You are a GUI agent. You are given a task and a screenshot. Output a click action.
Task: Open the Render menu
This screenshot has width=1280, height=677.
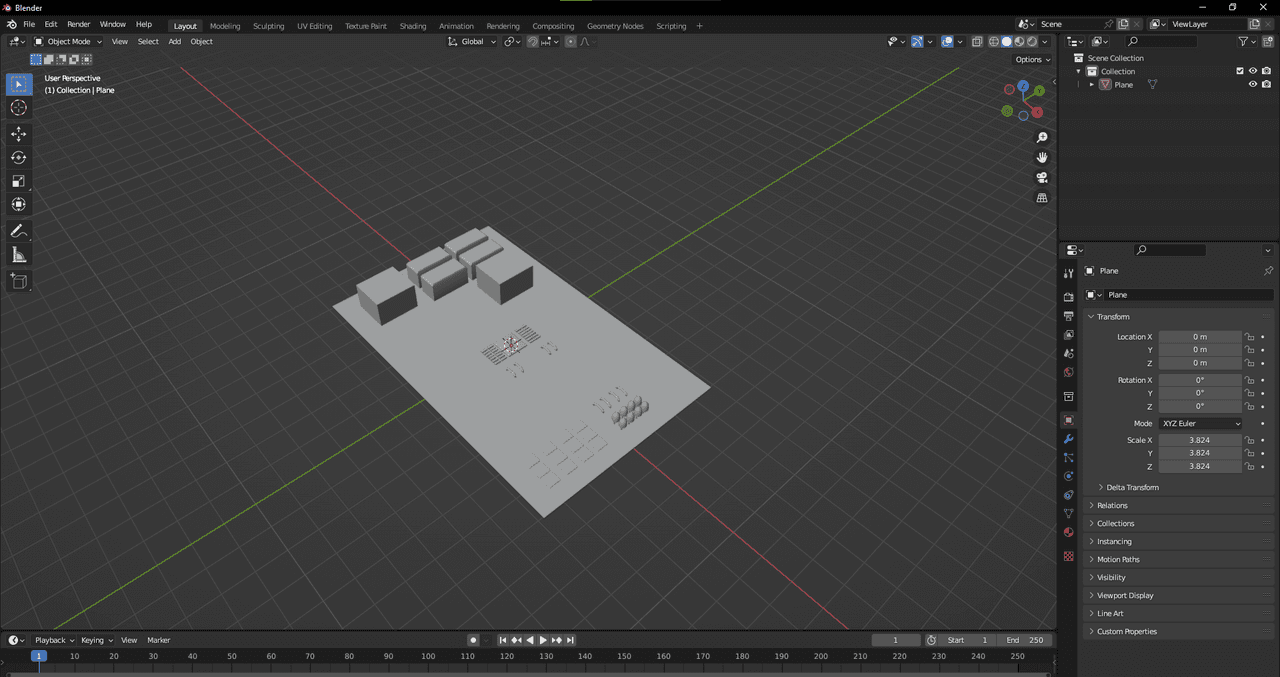click(78, 24)
